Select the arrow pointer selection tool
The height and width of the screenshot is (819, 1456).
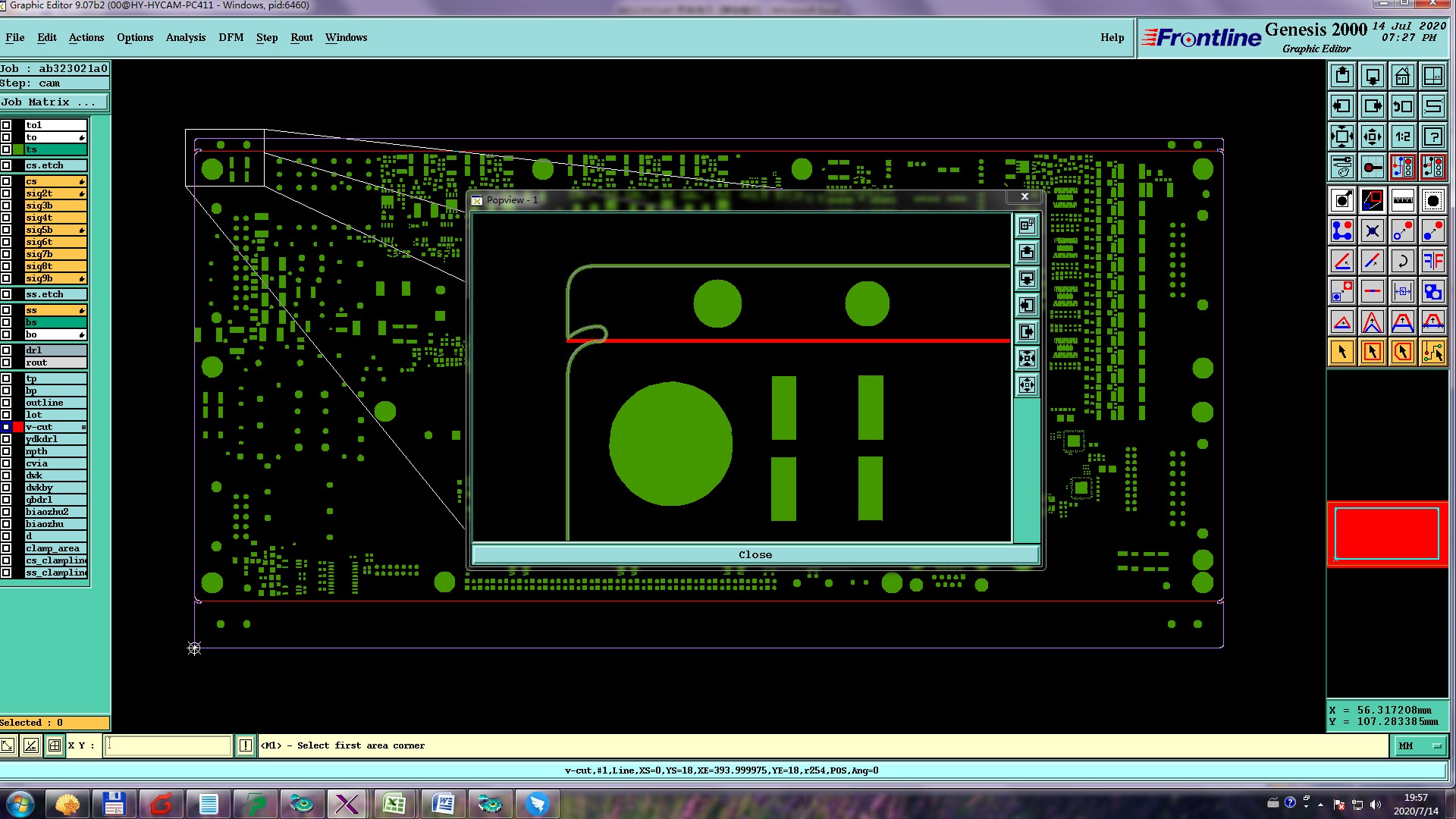(1341, 352)
